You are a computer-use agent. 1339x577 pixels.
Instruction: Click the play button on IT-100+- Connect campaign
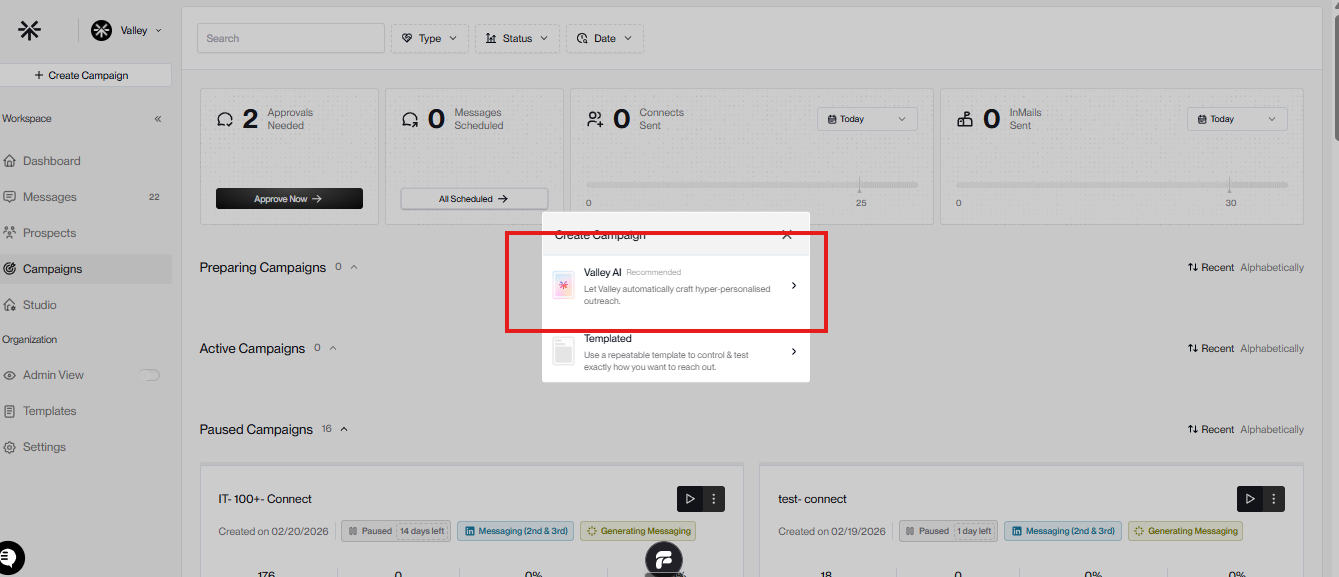coord(689,499)
